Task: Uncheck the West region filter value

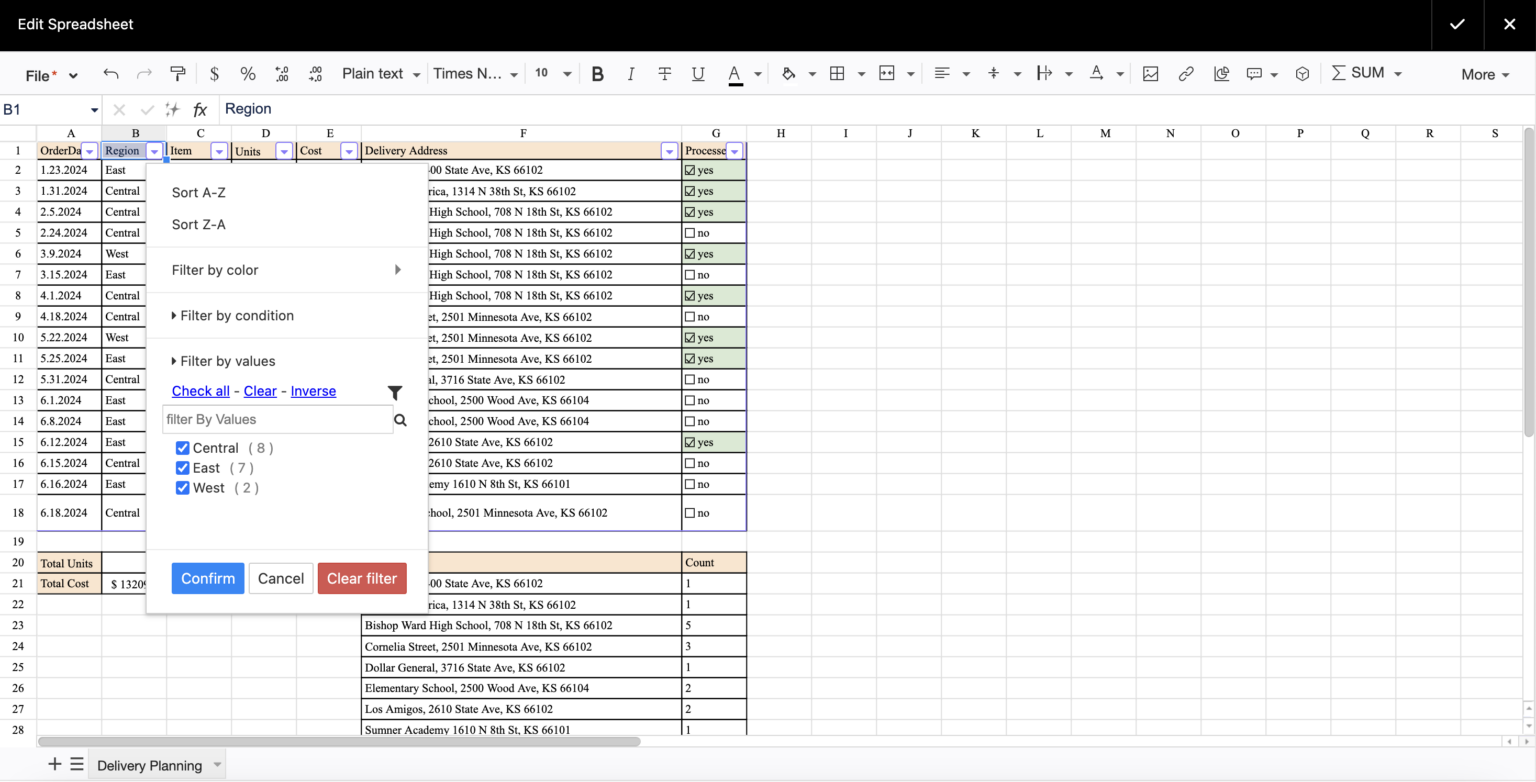Action: (183, 488)
